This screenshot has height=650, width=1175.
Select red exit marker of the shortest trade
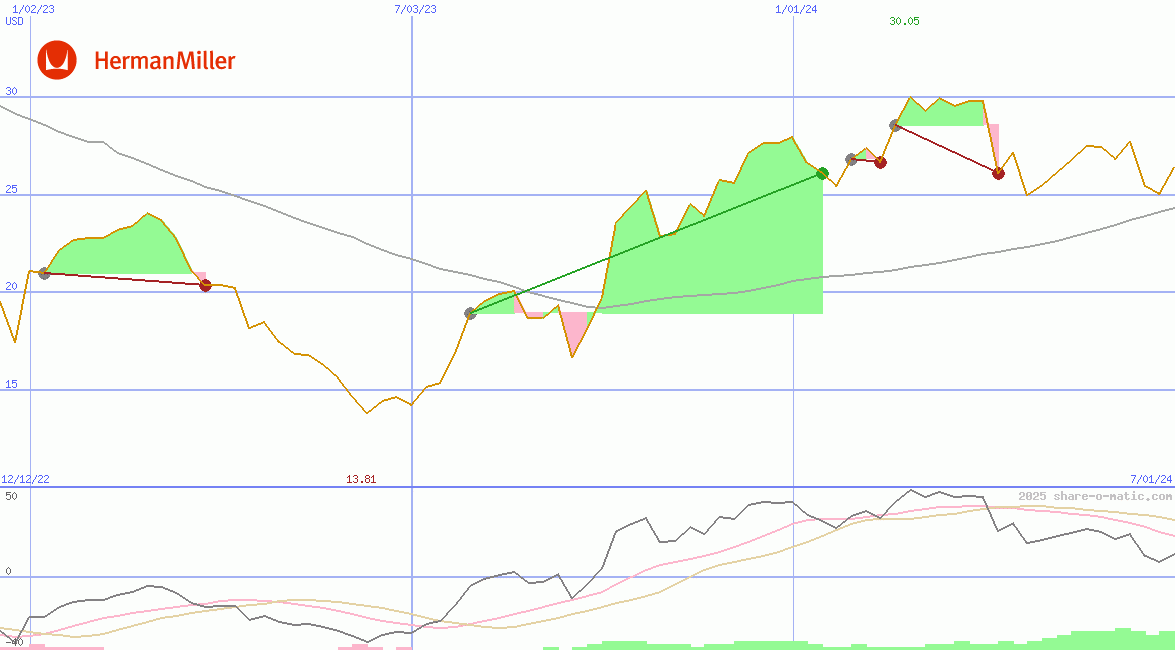pos(880,162)
